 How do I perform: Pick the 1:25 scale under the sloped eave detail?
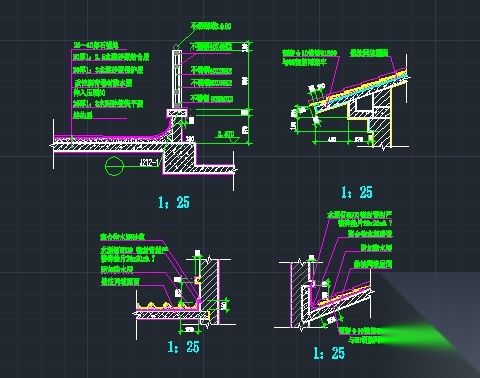tap(357, 192)
